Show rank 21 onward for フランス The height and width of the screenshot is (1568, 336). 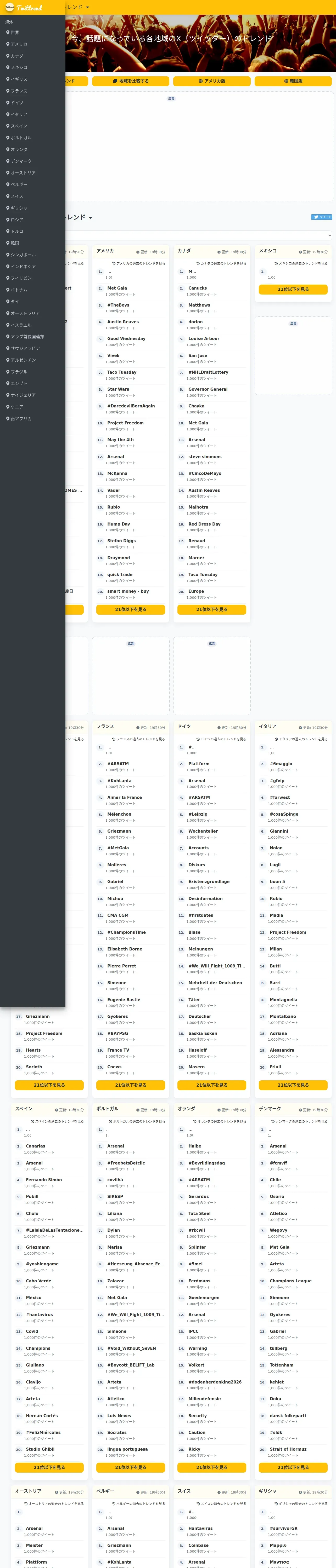coord(131,1085)
